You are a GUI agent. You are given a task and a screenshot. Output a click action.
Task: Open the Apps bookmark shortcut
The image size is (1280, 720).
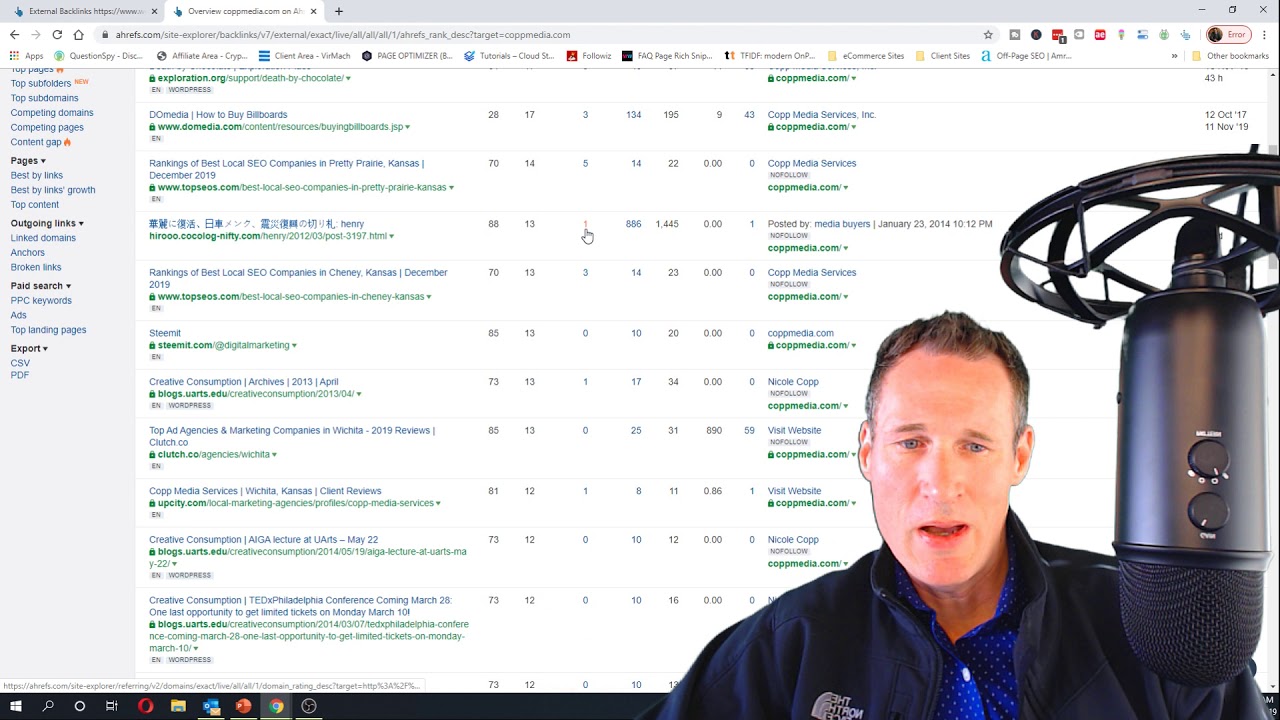pyautogui.click(x=27, y=56)
